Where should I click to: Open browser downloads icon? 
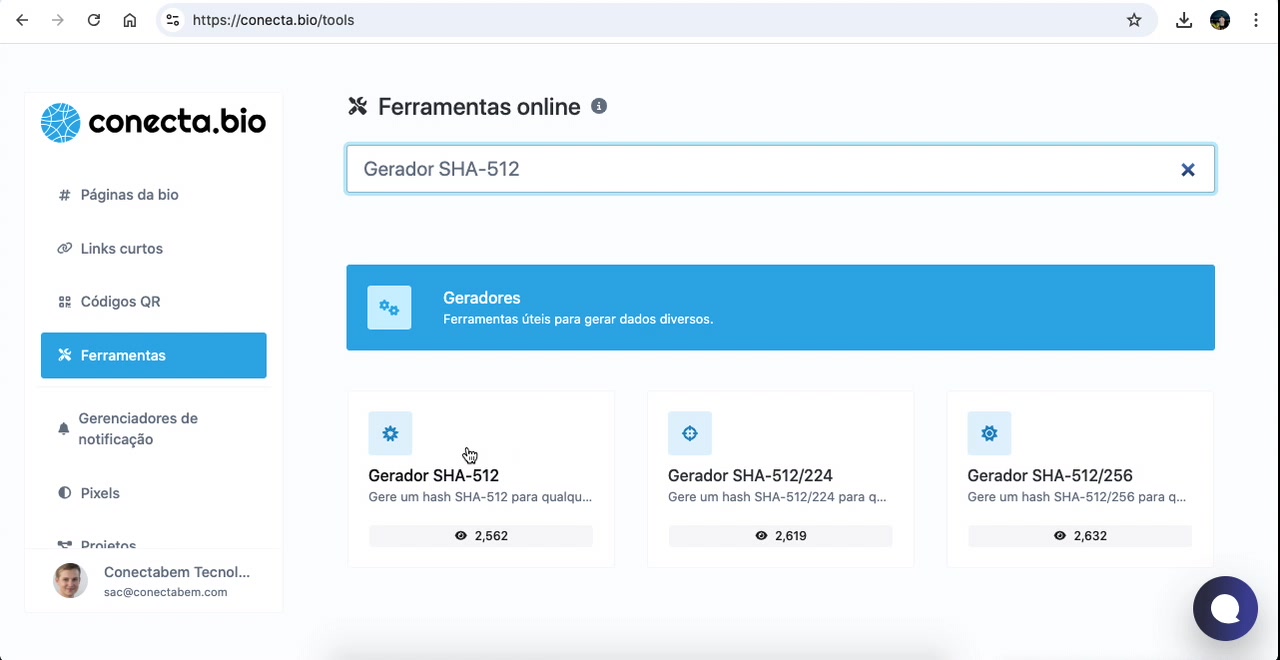(x=1184, y=20)
